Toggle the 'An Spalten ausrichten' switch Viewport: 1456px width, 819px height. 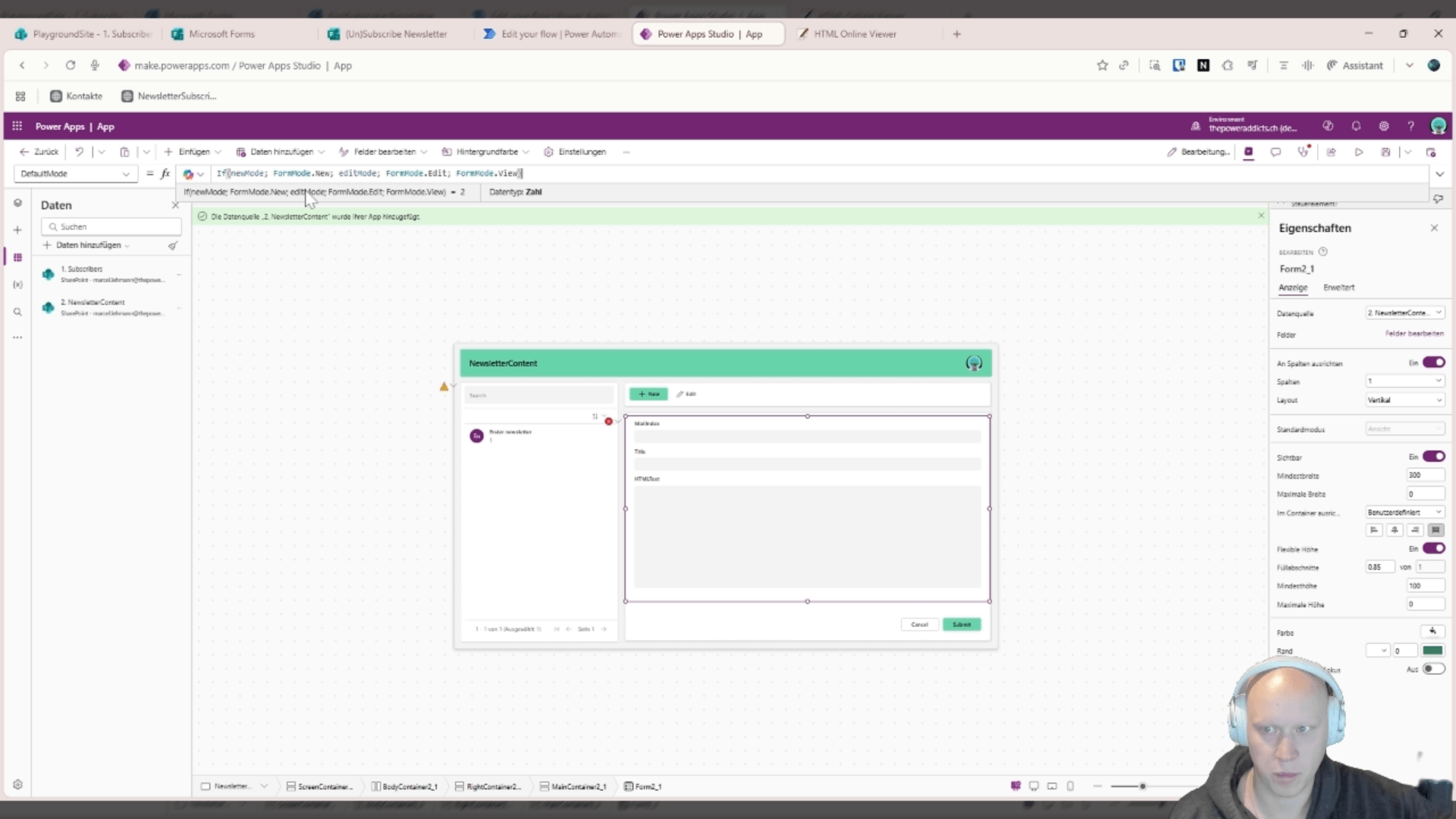(1433, 362)
